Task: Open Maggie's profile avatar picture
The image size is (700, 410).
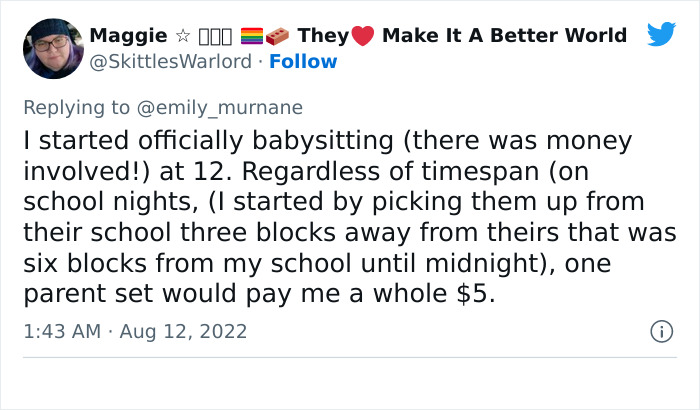Action: pos(52,48)
